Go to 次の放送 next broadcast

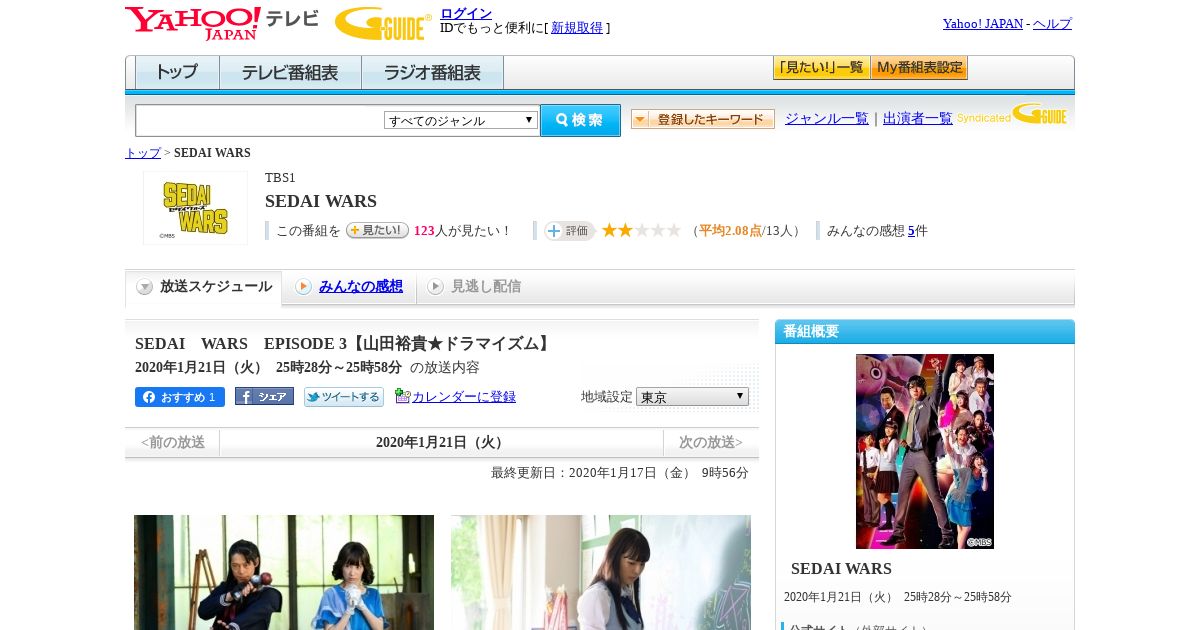[x=711, y=442]
